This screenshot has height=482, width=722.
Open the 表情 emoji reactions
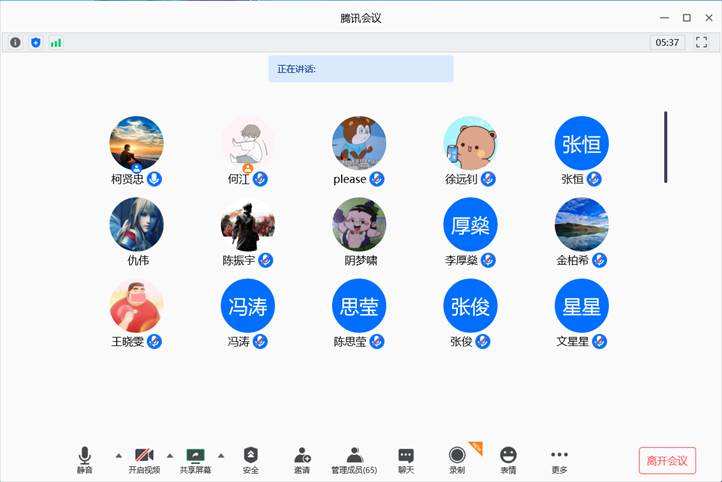tap(508, 459)
